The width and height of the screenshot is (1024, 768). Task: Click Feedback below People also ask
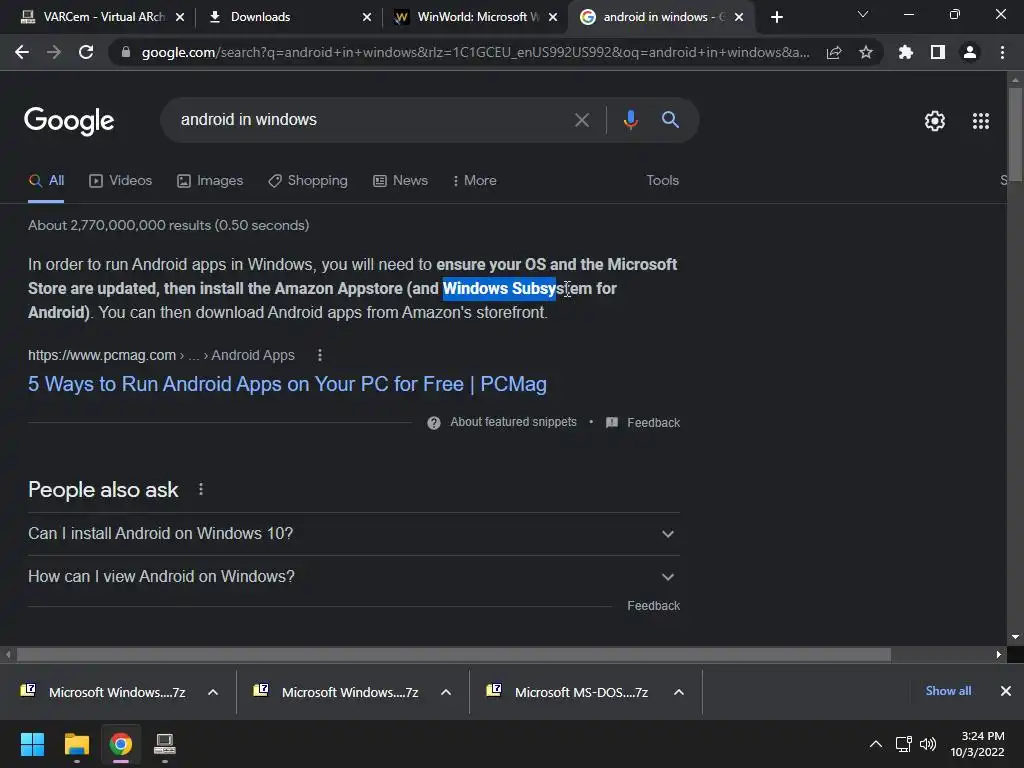point(653,606)
